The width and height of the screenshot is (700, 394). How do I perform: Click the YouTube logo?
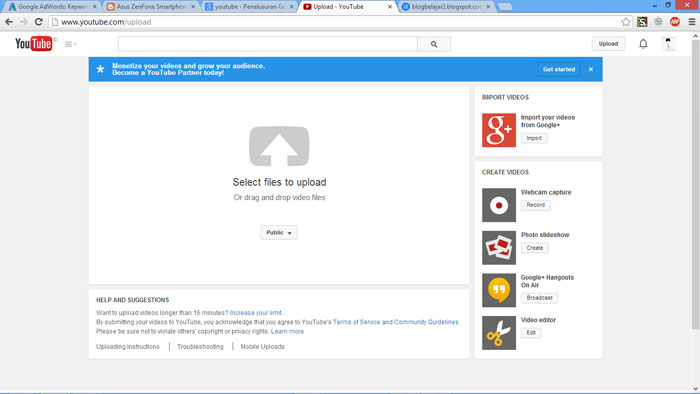33,44
